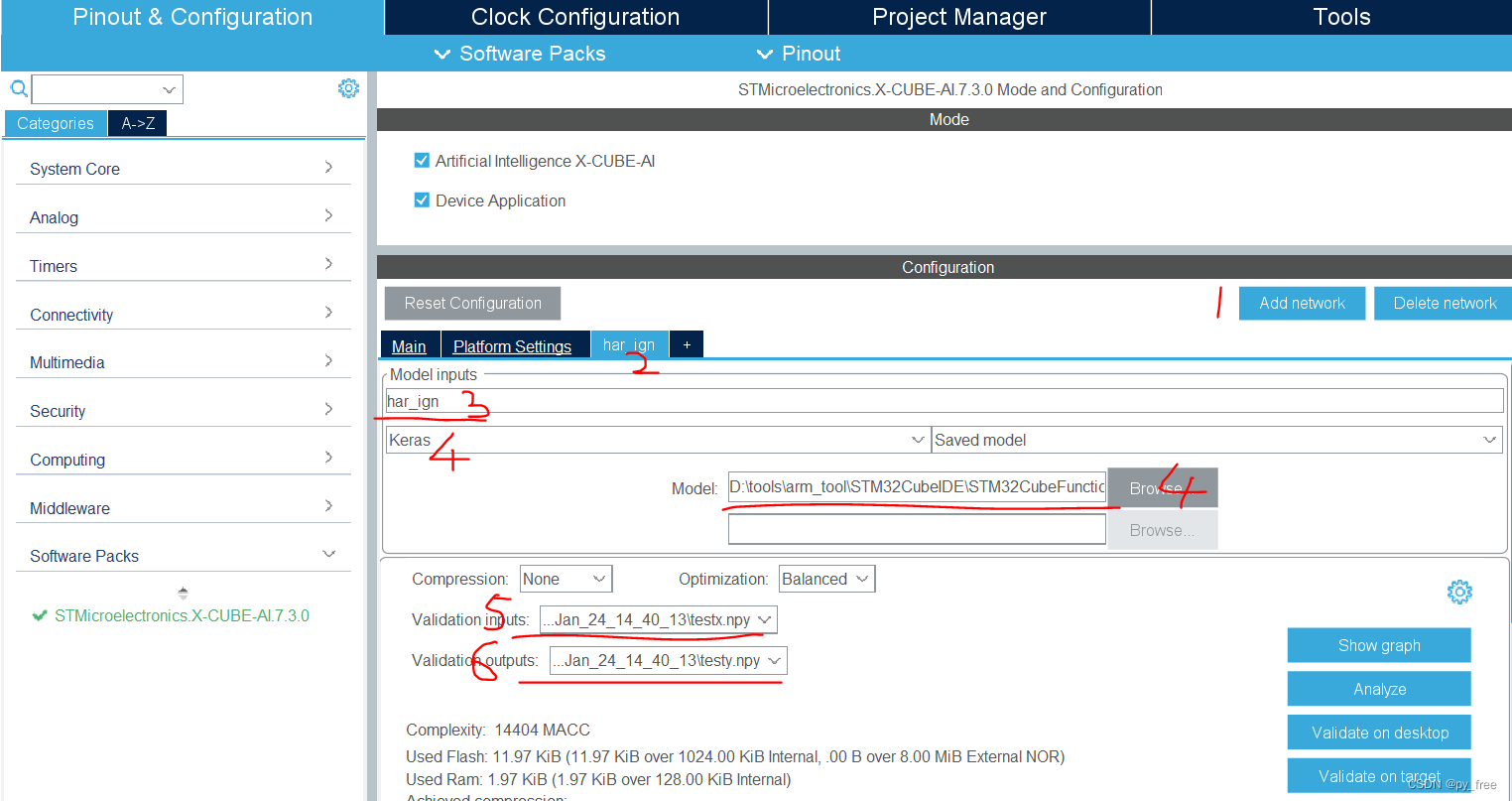The height and width of the screenshot is (801, 1512).
Task: Expand System Core category
Action: [184, 168]
